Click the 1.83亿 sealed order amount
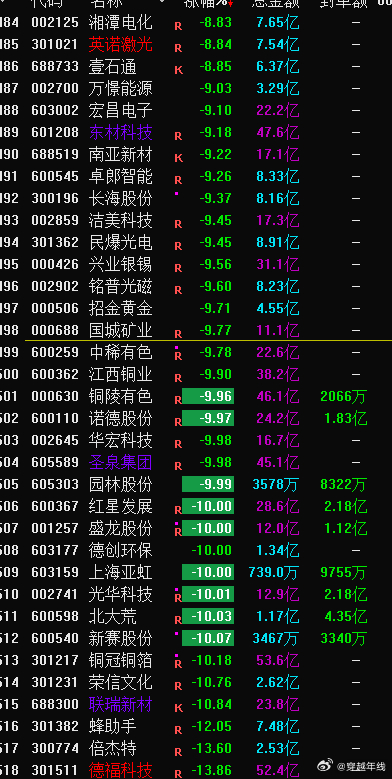This screenshot has height=779, width=392. click(346, 418)
